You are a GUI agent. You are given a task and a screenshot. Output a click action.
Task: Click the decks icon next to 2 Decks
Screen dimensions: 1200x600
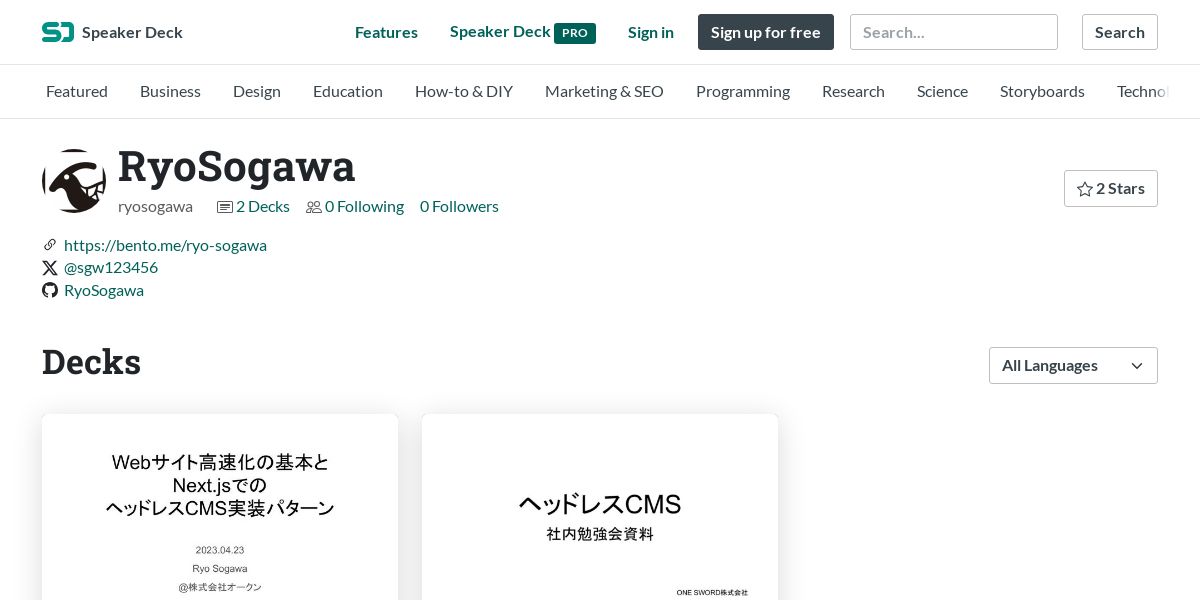225,207
